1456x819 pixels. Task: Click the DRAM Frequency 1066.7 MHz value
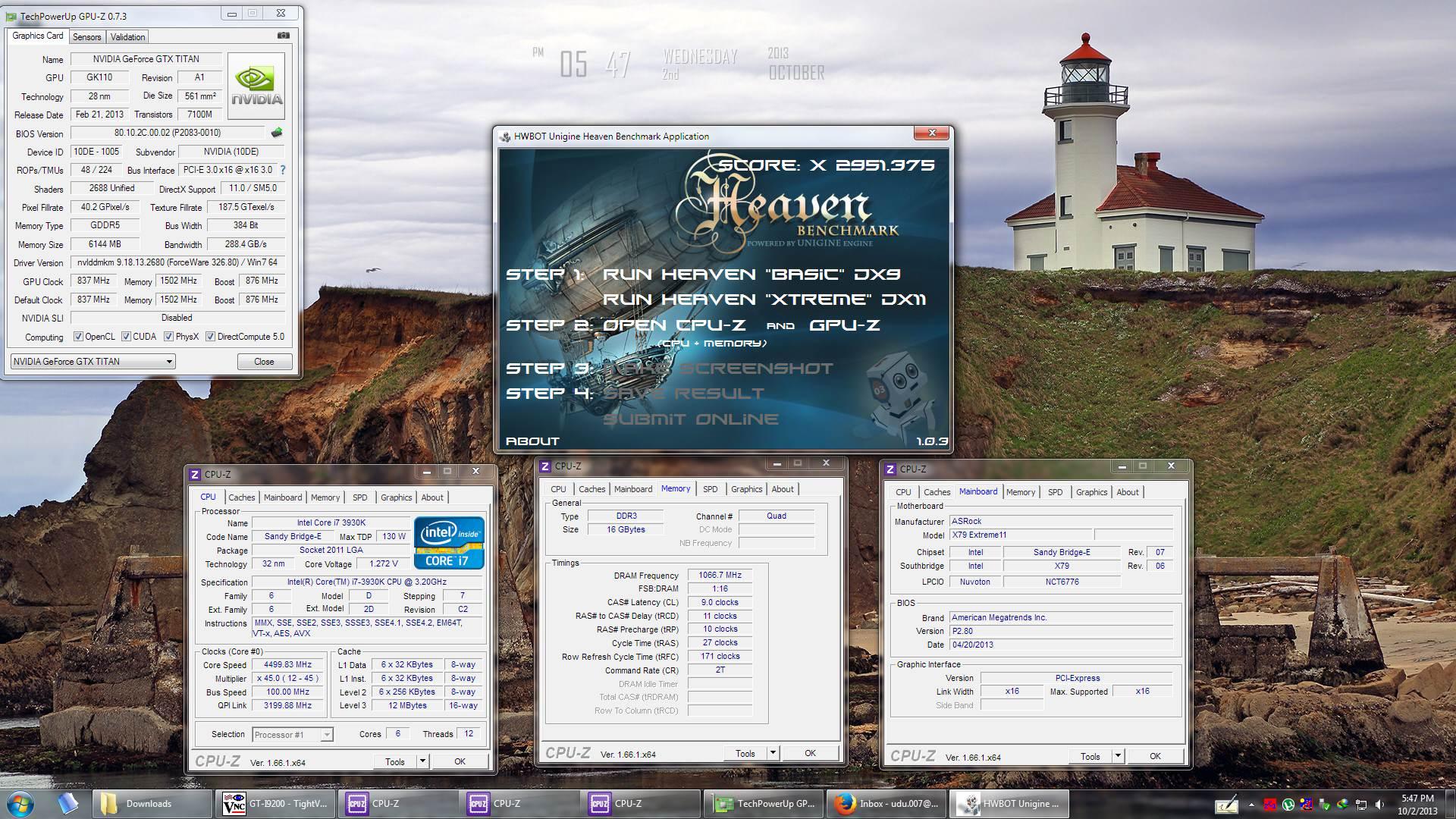pyautogui.click(x=720, y=576)
